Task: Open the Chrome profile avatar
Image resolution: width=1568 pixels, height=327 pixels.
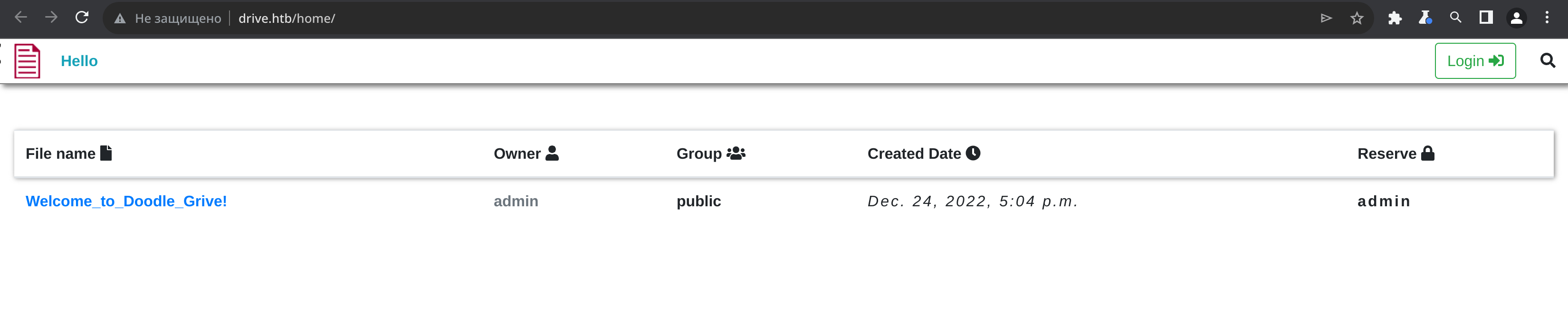Action: coord(1516,18)
